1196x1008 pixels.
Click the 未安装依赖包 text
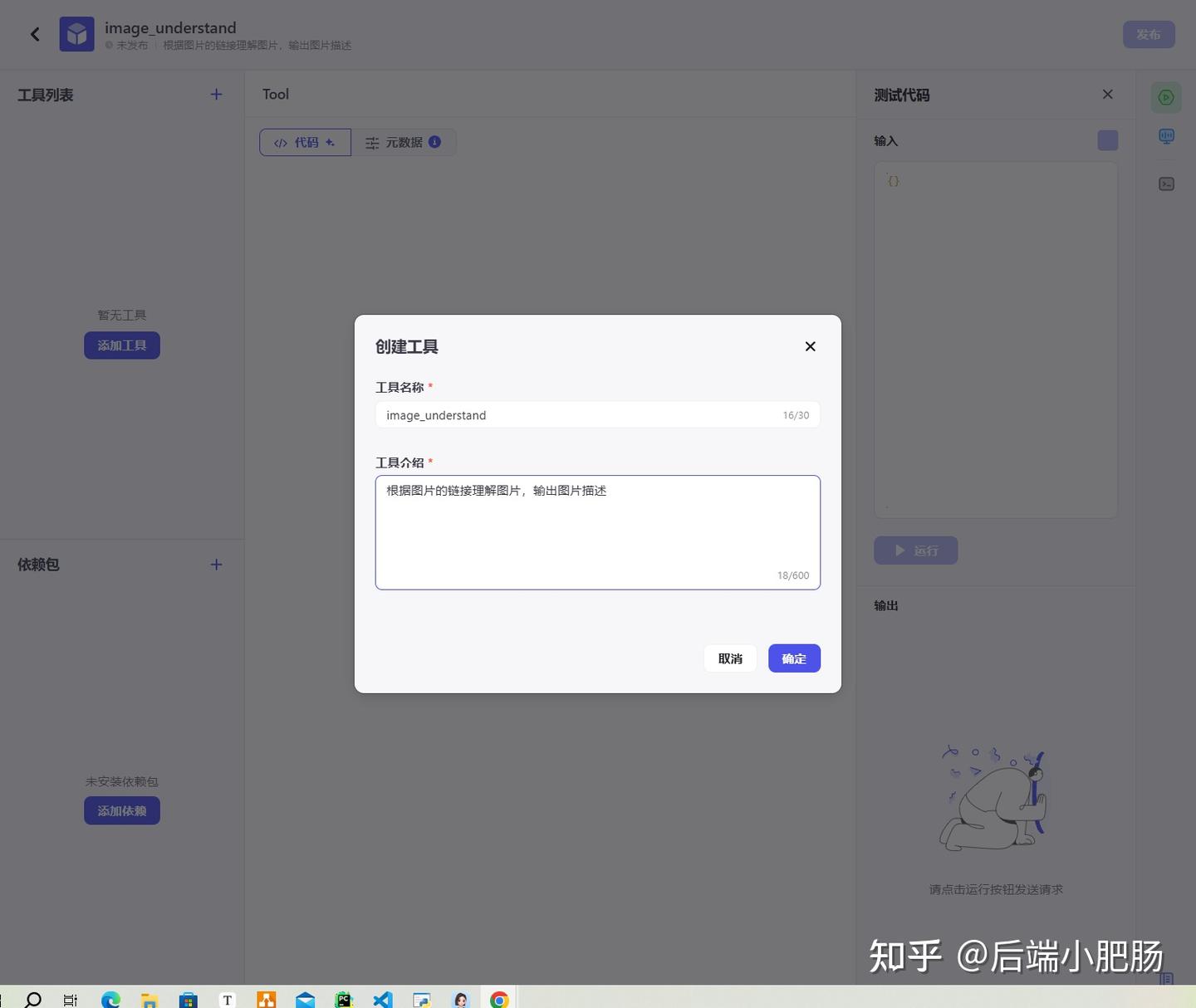(x=122, y=781)
